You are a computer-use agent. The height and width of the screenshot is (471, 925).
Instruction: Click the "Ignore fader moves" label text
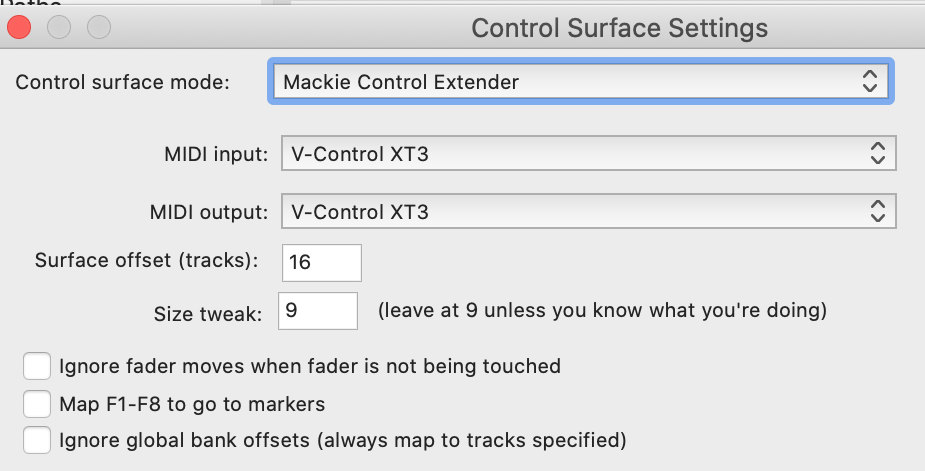pos(310,366)
